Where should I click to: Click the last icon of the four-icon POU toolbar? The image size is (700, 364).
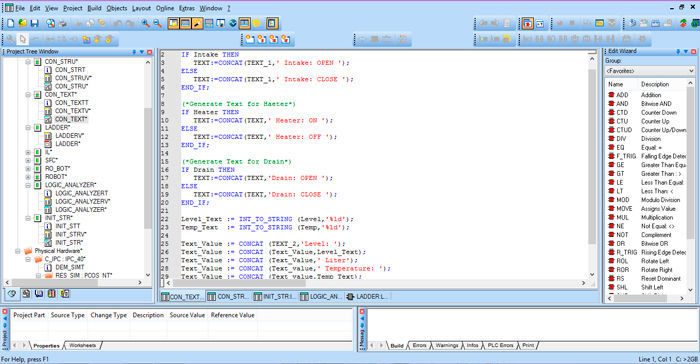(285, 39)
